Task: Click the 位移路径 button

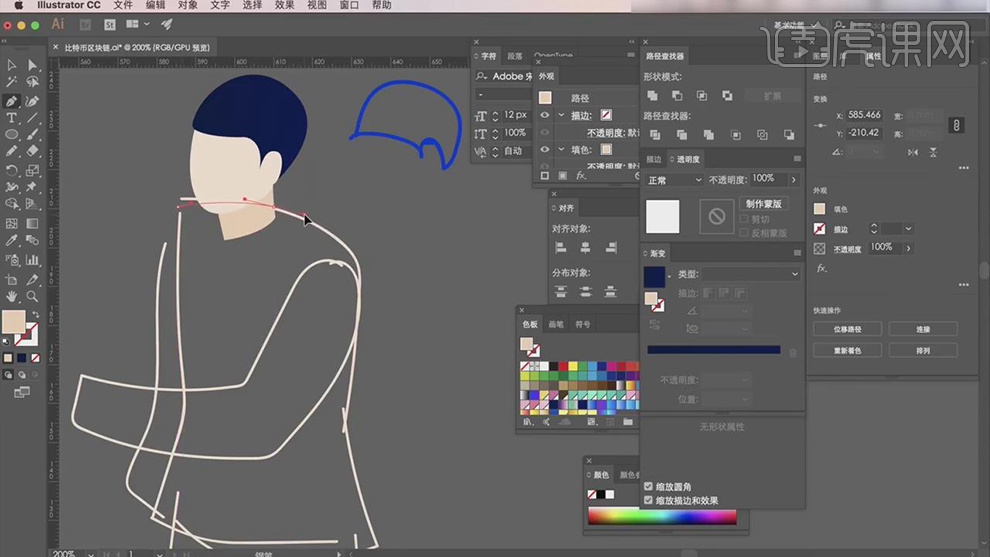Action: pos(847,329)
